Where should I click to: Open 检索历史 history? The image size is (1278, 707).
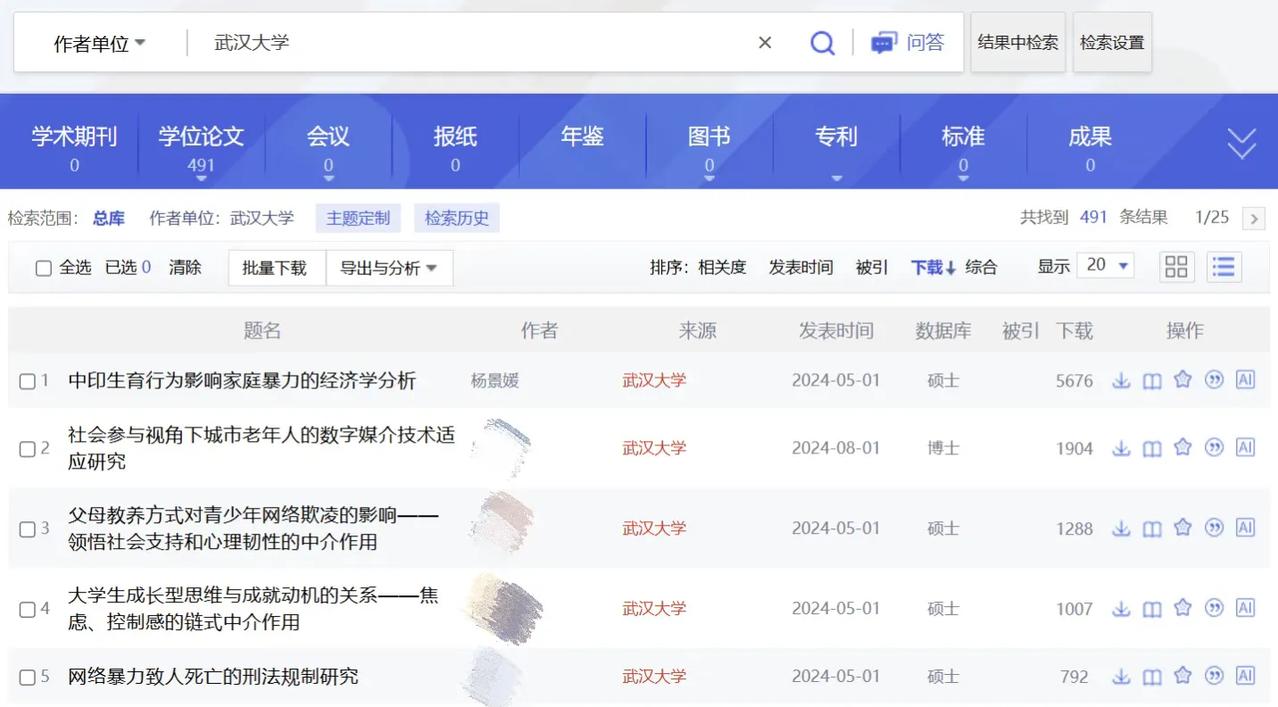(457, 218)
